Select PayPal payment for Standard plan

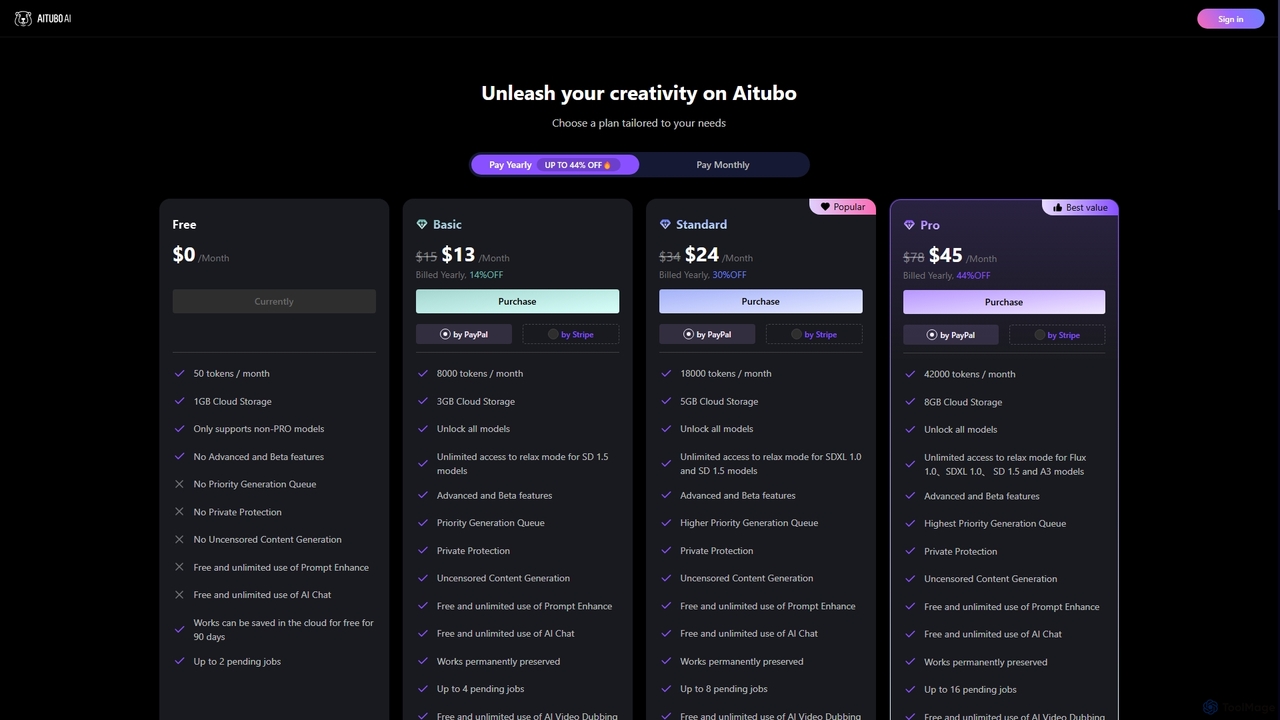[707, 334]
